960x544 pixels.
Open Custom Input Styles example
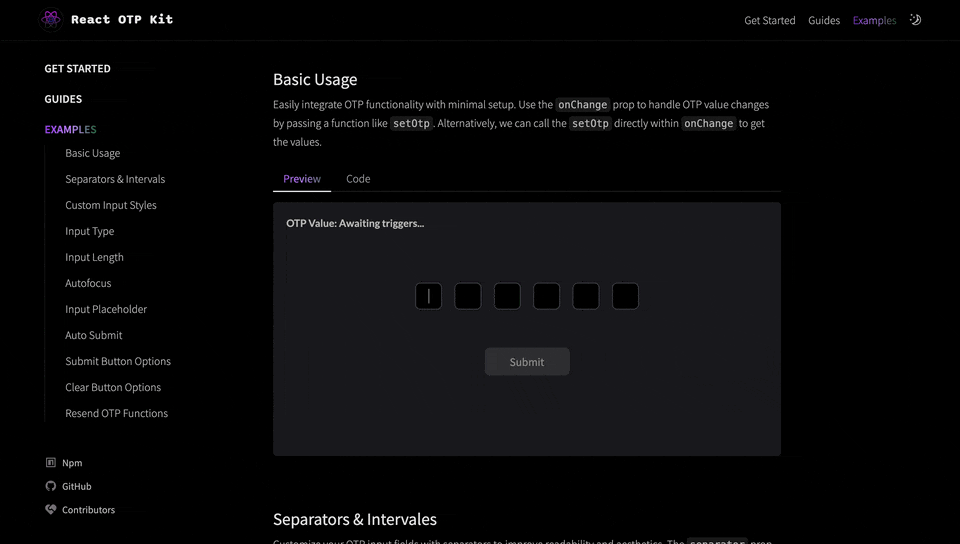pos(111,205)
